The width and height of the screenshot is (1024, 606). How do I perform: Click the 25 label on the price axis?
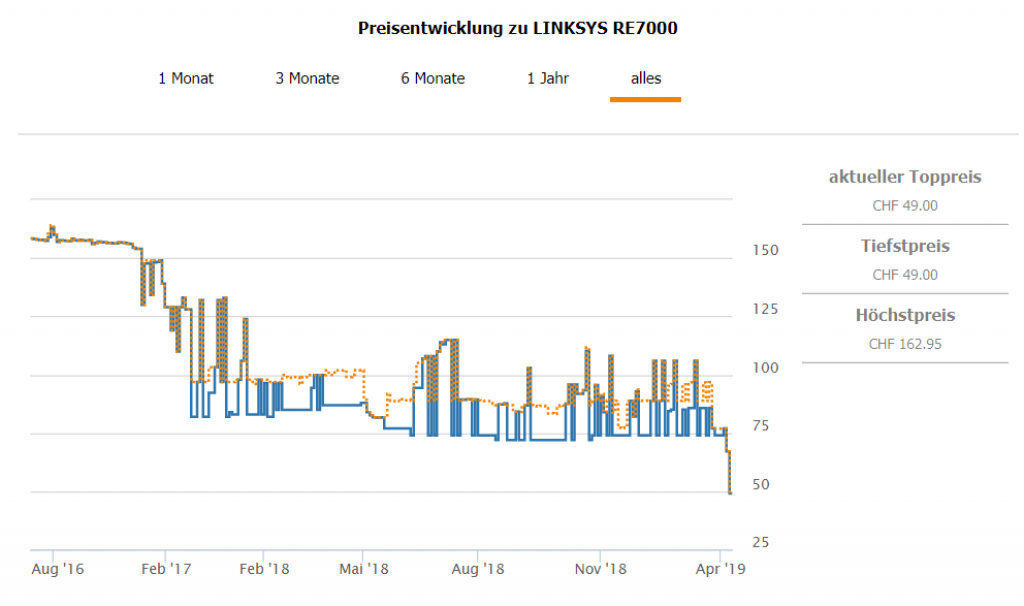click(x=760, y=542)
